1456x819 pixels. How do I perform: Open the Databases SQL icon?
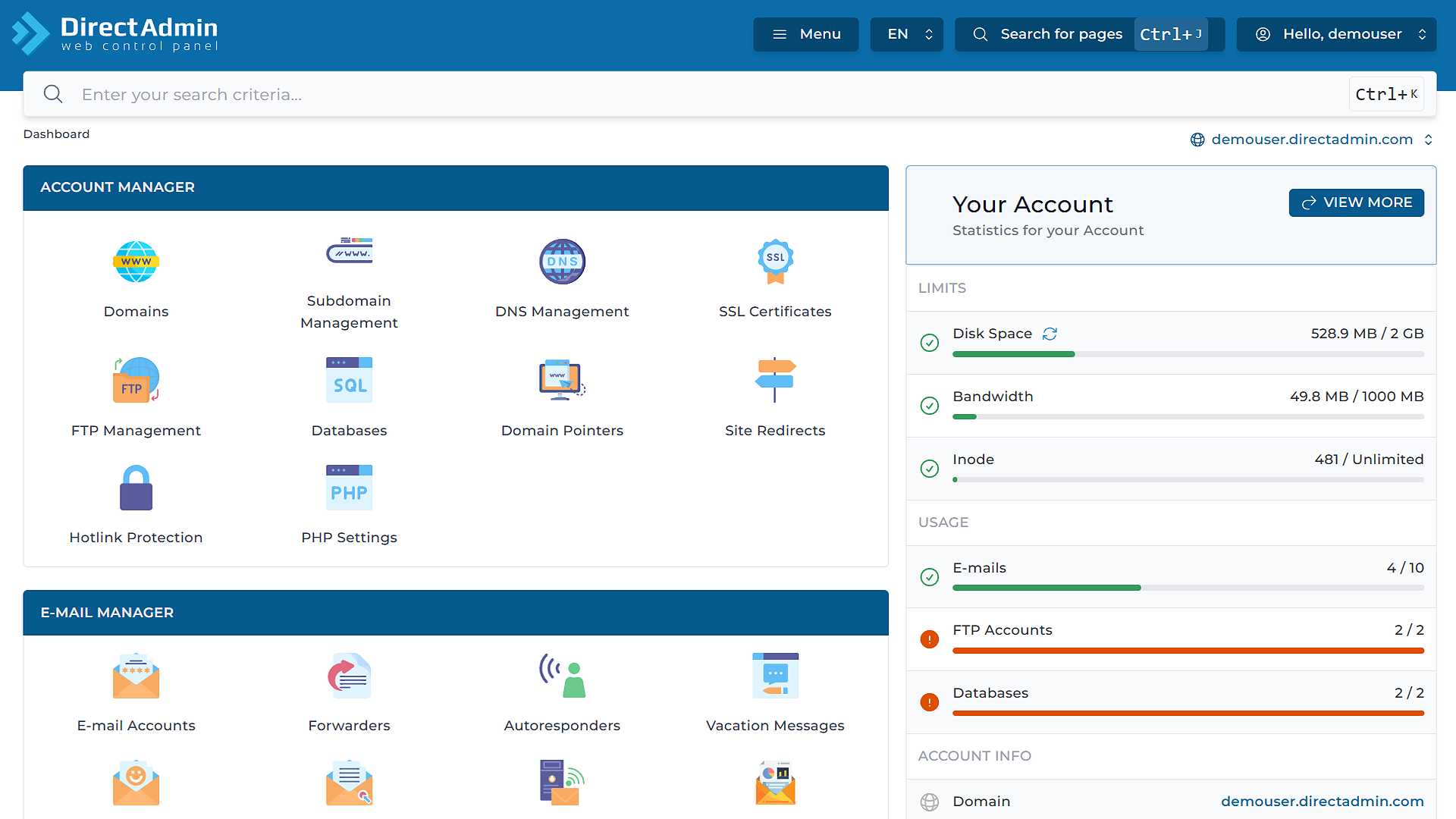[x=349, y=380]
